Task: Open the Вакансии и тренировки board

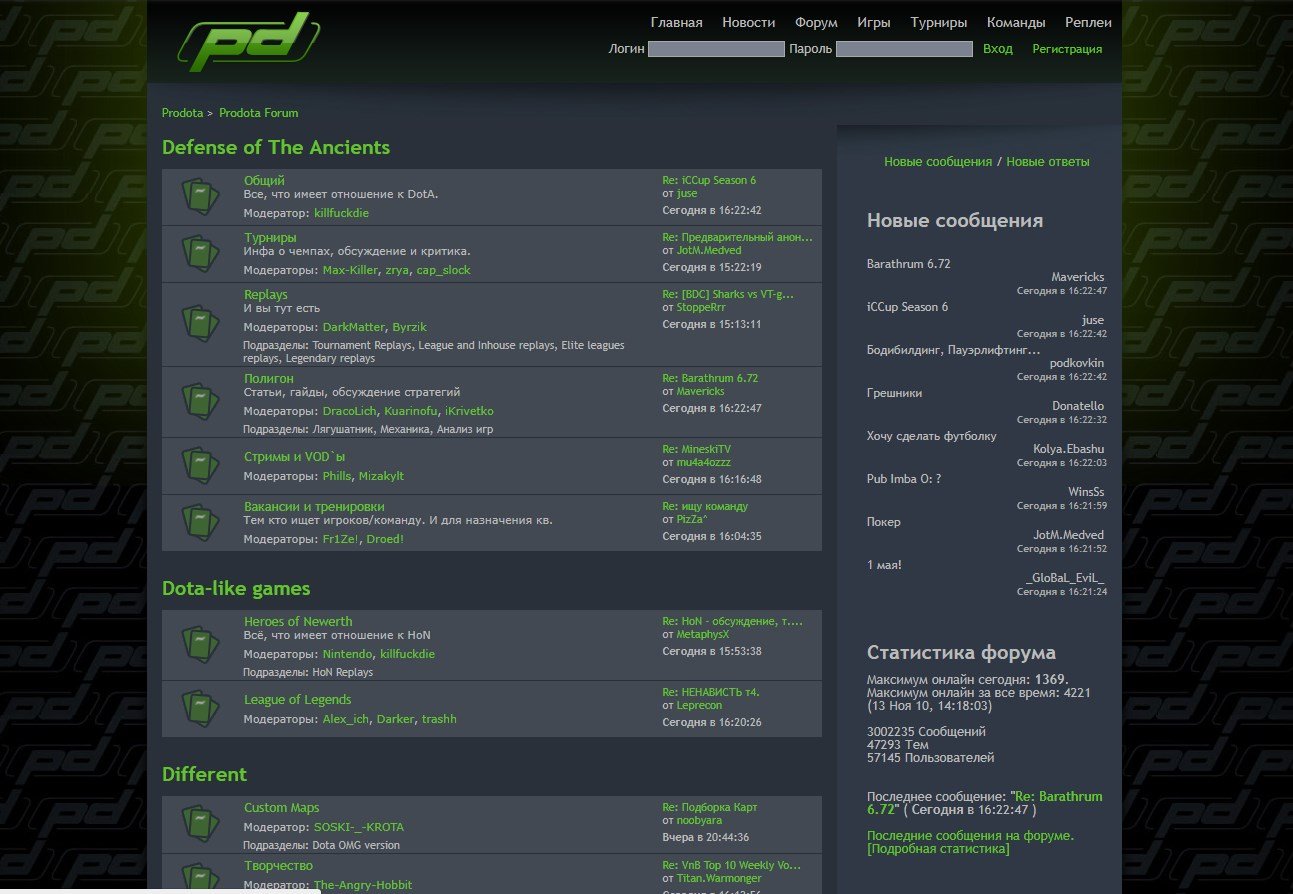Action: point(314,507)
